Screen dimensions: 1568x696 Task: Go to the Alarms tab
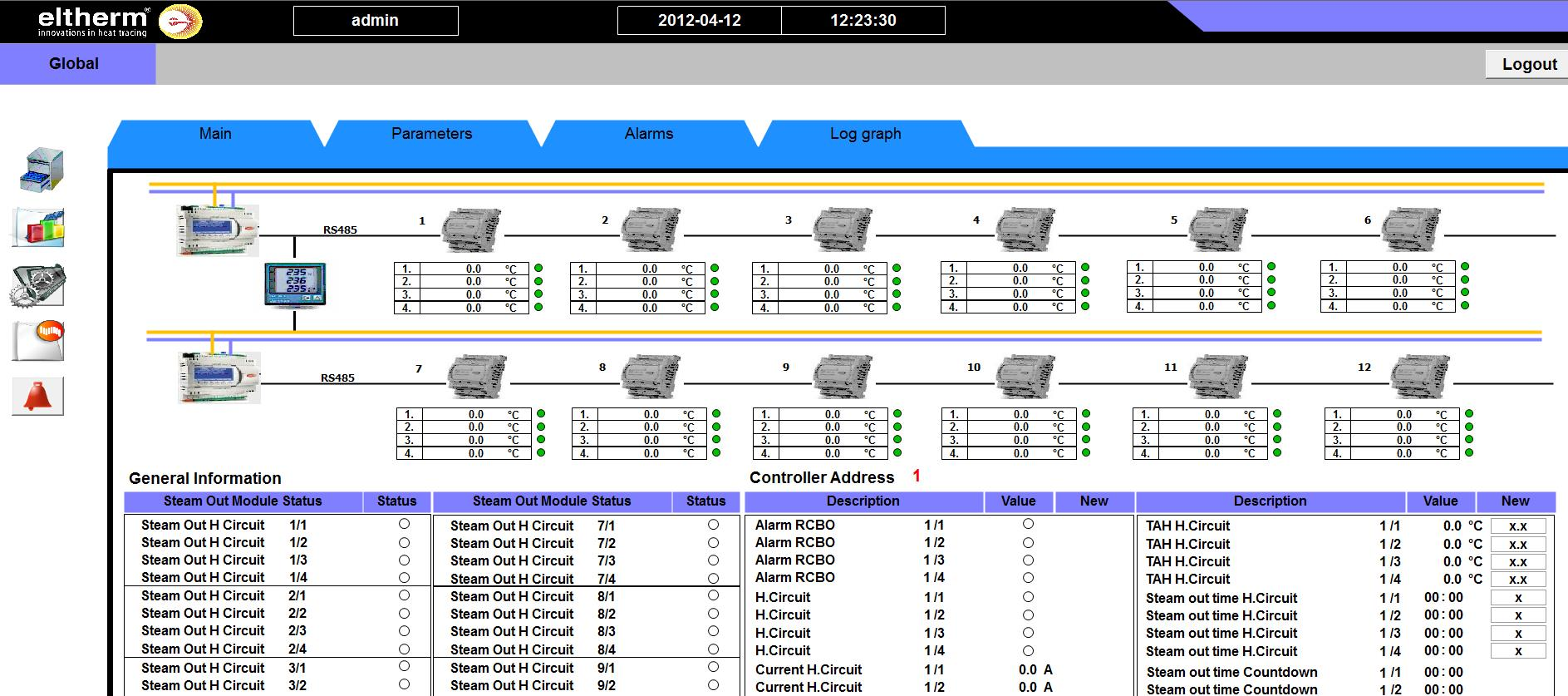(x=649, y=134)
